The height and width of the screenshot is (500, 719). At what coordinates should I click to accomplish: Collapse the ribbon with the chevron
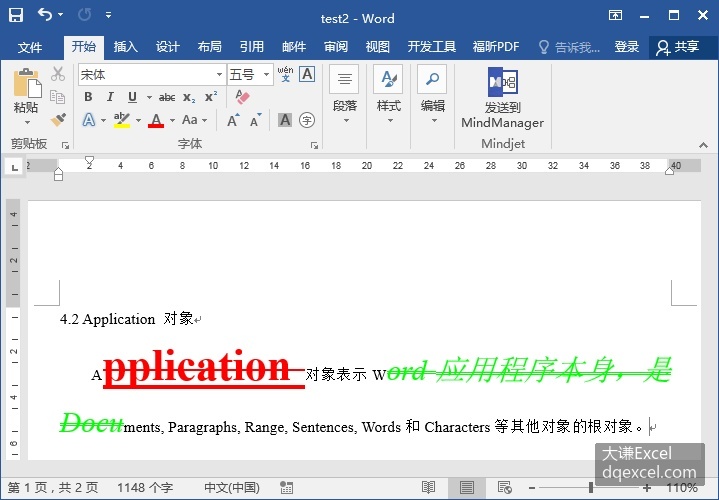(x=703, y=145)
